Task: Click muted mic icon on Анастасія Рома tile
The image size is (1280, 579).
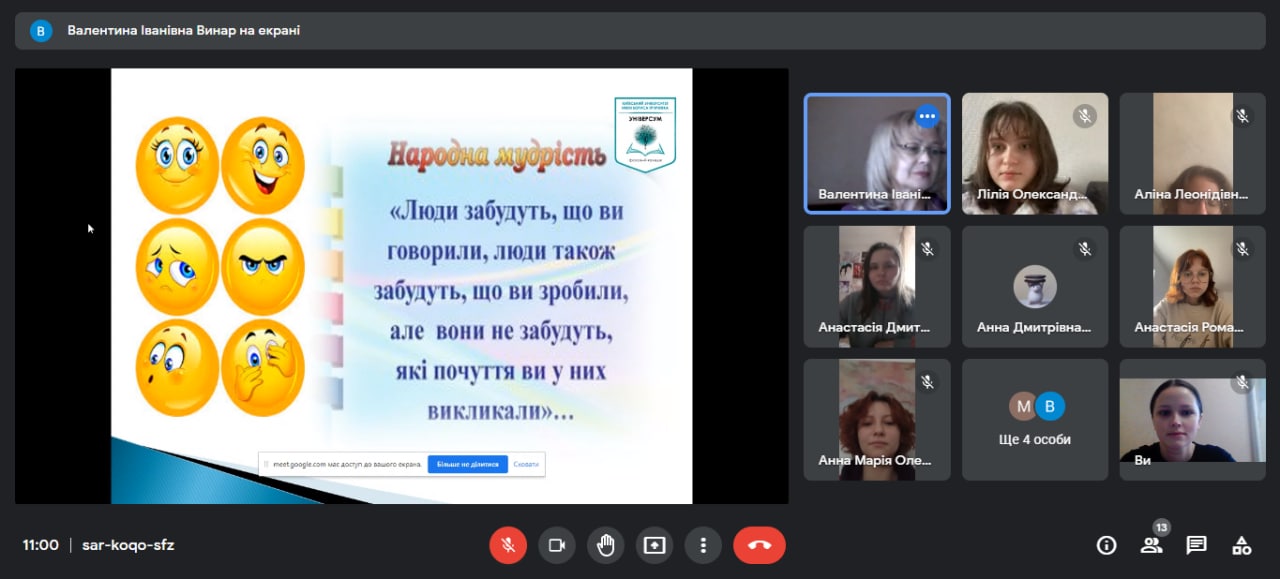Action: tap(1242, 249)
